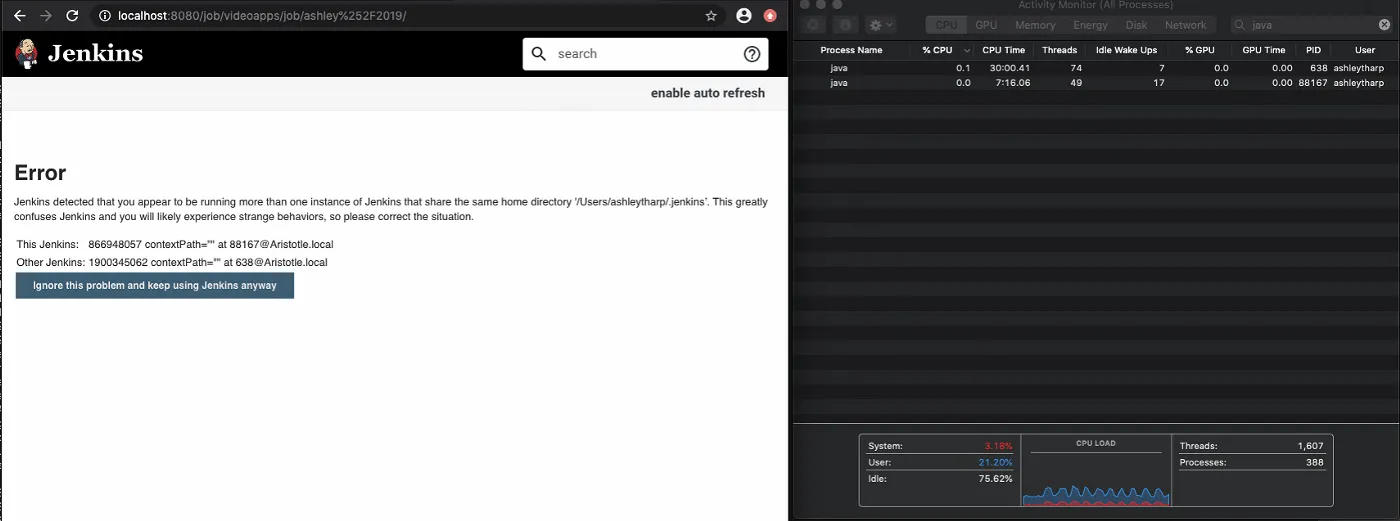Switch to the CPU tab in Activity Monitor
Screen dimensions: 1400x521
(946, 25)
